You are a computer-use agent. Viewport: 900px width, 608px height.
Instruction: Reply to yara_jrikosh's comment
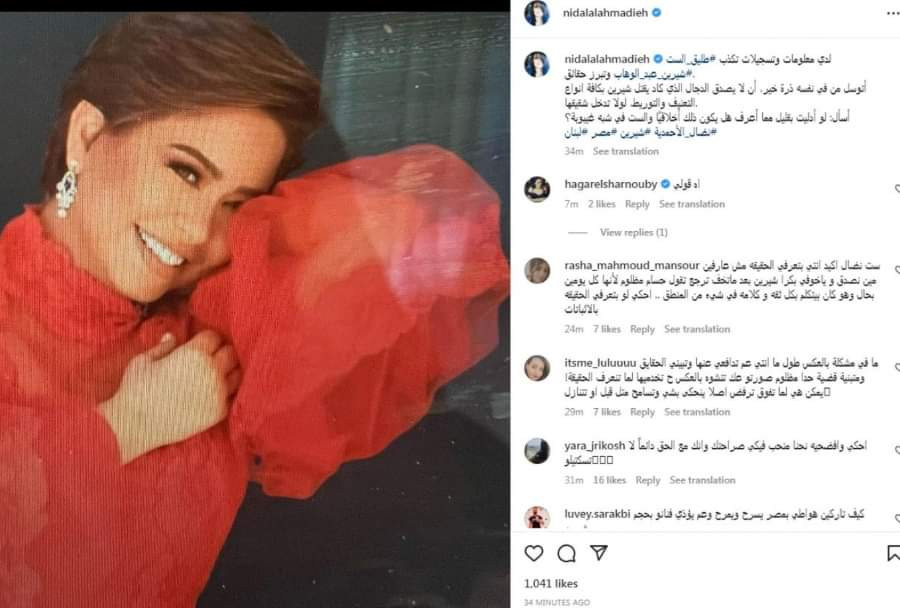pyautogui.click(x=647, y=480)
